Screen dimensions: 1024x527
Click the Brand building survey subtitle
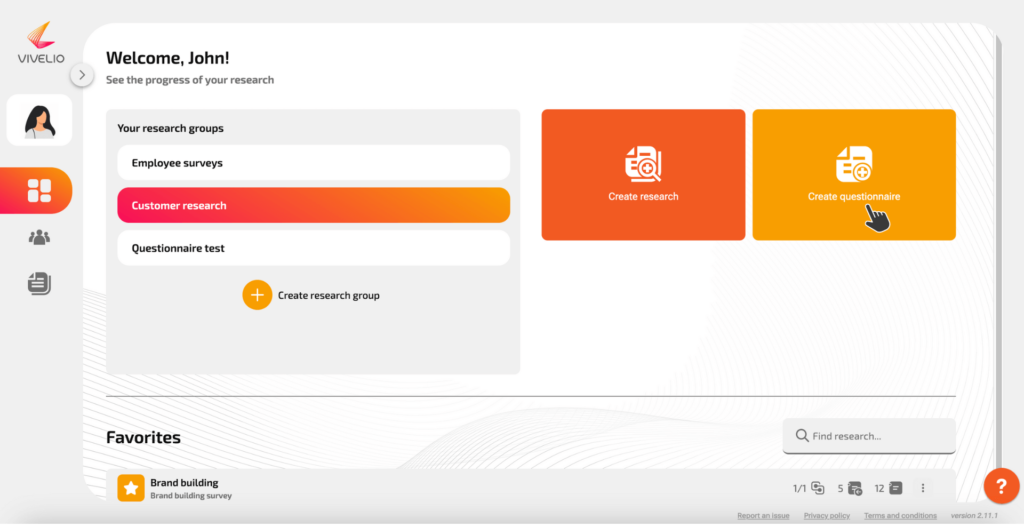point(191,496)
